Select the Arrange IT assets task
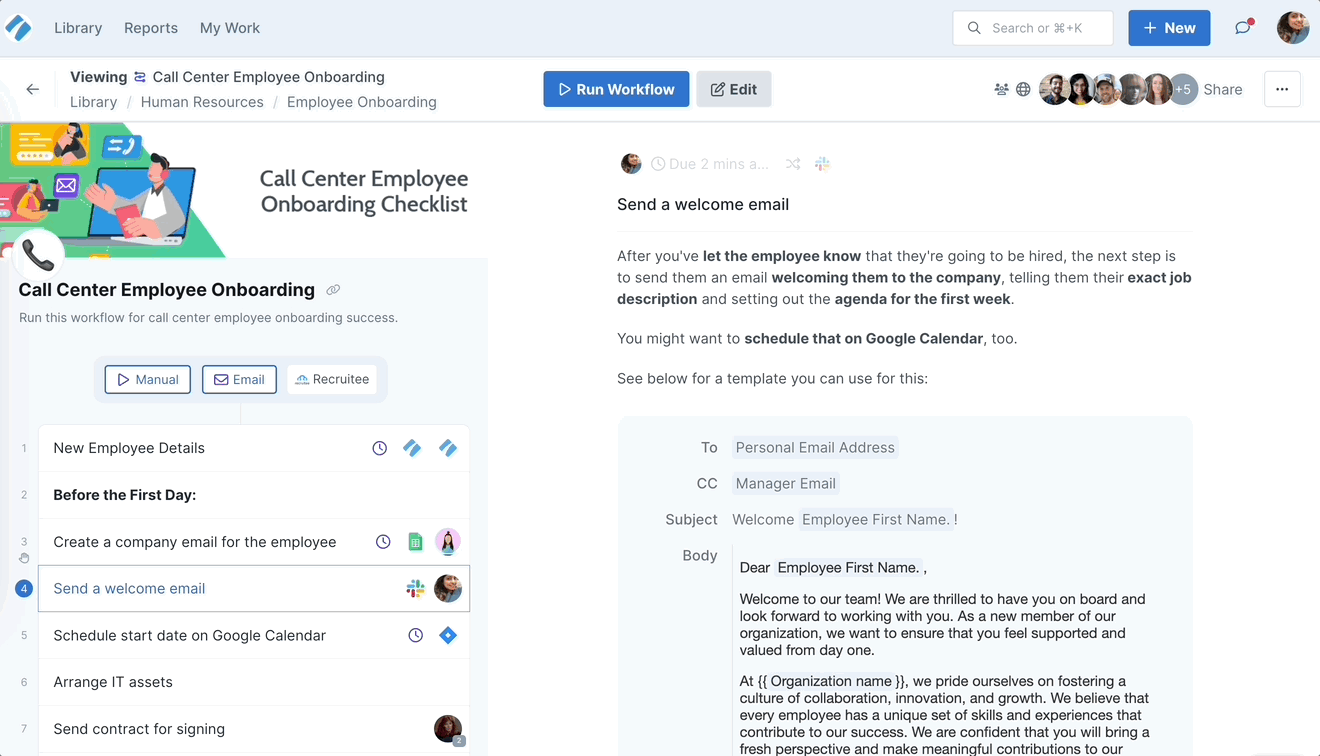Viewport: 1320px width, 756px height. (x=113, y=682)
